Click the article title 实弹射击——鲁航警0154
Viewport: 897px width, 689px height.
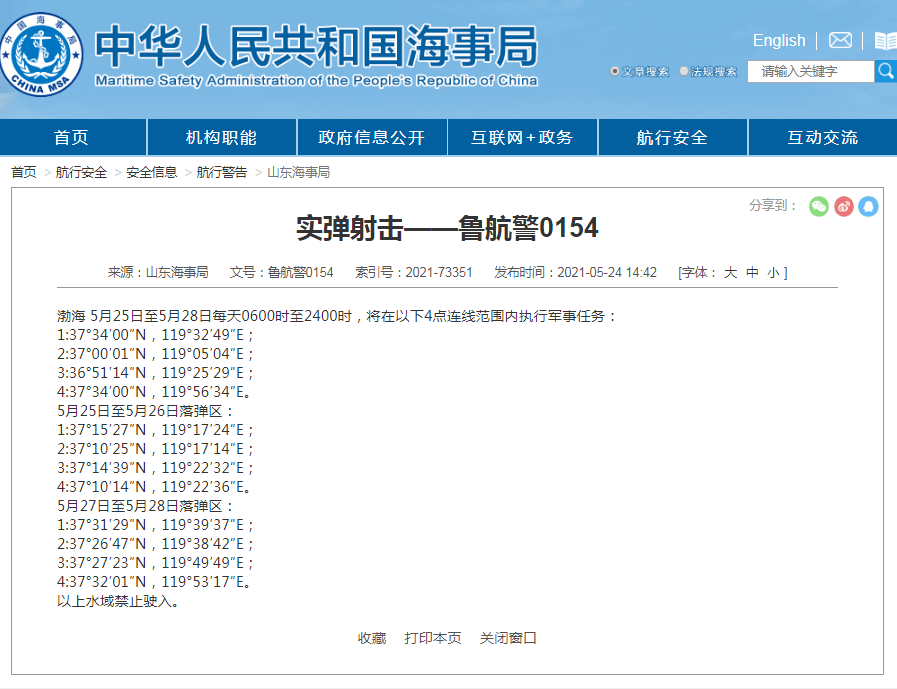pyautogui.click(x=447, y=228)
